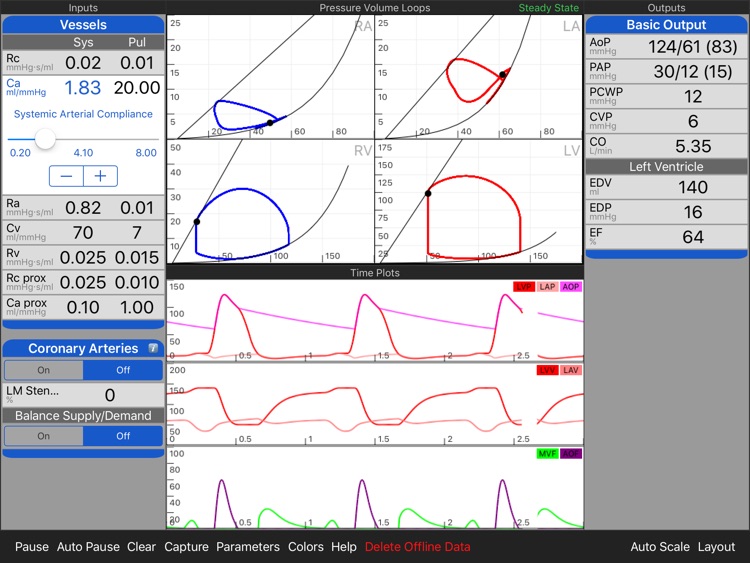Image resolution: width=750 pixels, height=563 pixels.
Task: Click the AoP output row 124/61 (83)
Action: tap(666, 47)
